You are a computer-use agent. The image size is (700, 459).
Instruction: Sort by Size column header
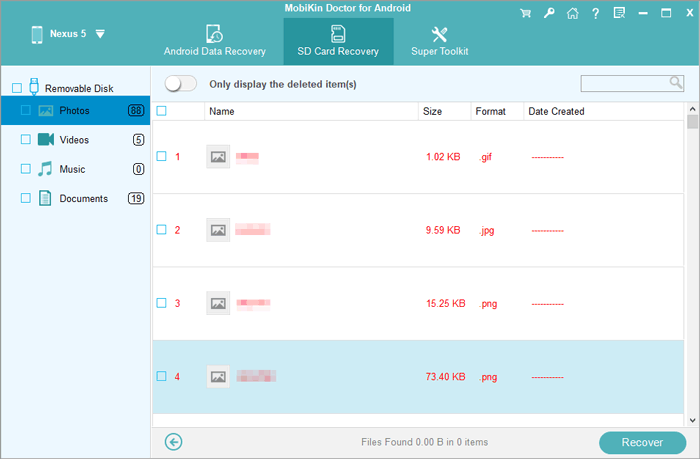433,111
